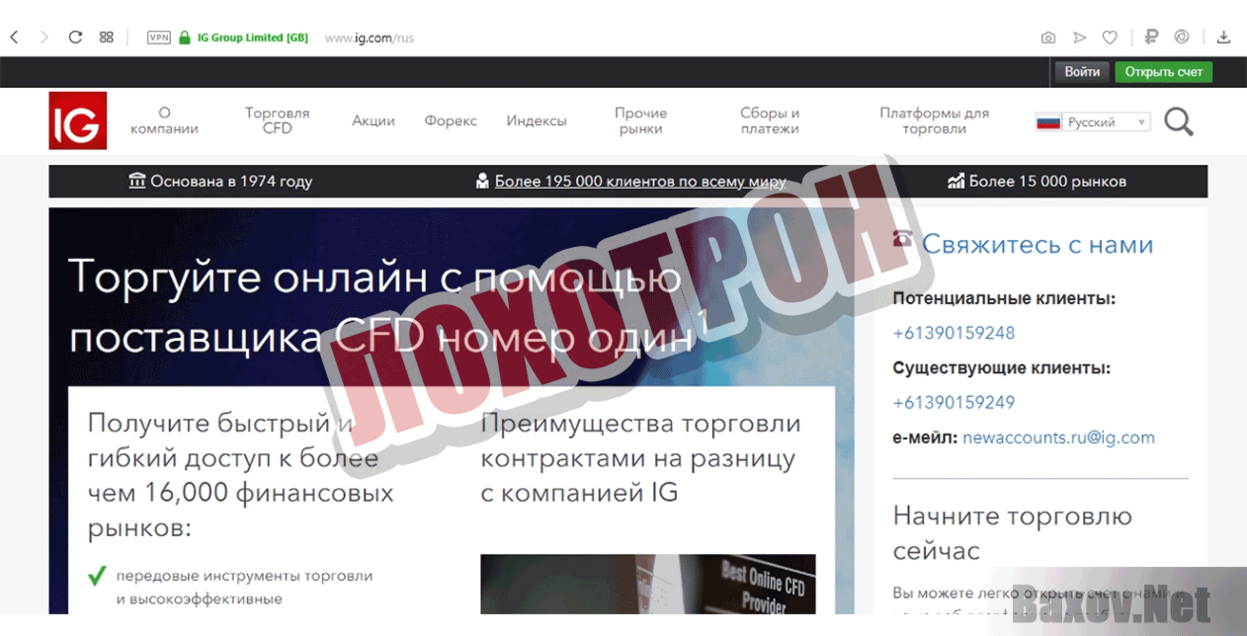The width and height of the screenshot is (1247, 636).
Task: Open the Свяжитесь с нами heading link
Action: click(1037, 245)
